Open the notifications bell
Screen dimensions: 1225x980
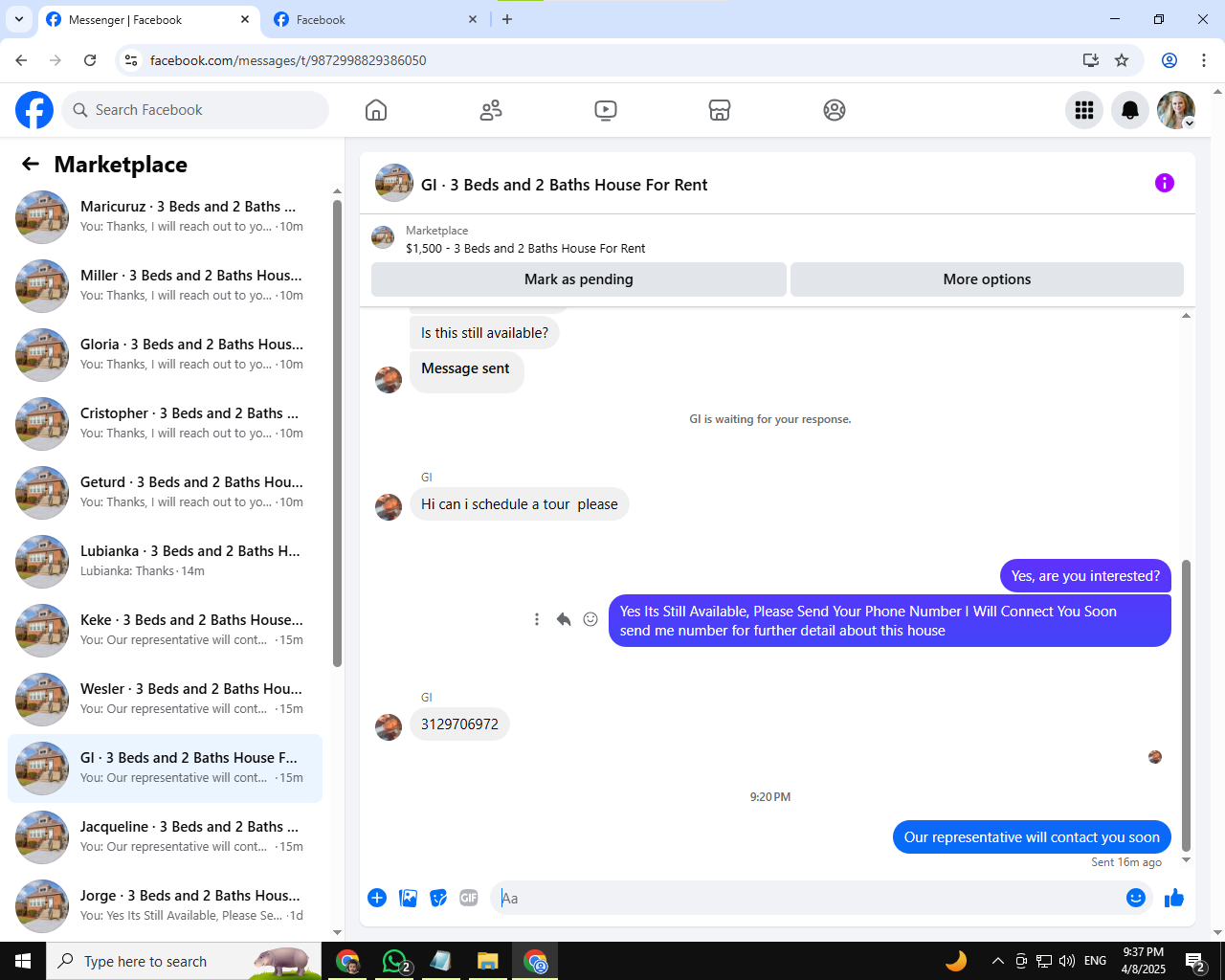tap(1130, 110)
